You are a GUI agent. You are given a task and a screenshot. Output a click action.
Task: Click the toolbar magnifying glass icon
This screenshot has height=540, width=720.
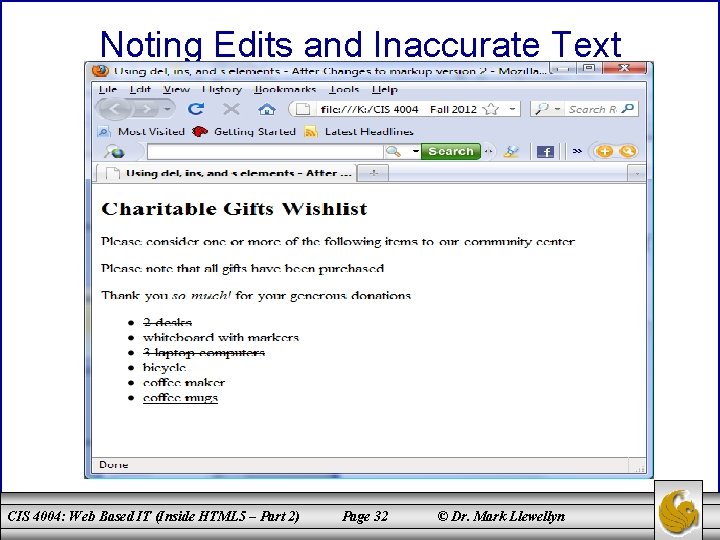pyautogui.click(x=393, y=152)
